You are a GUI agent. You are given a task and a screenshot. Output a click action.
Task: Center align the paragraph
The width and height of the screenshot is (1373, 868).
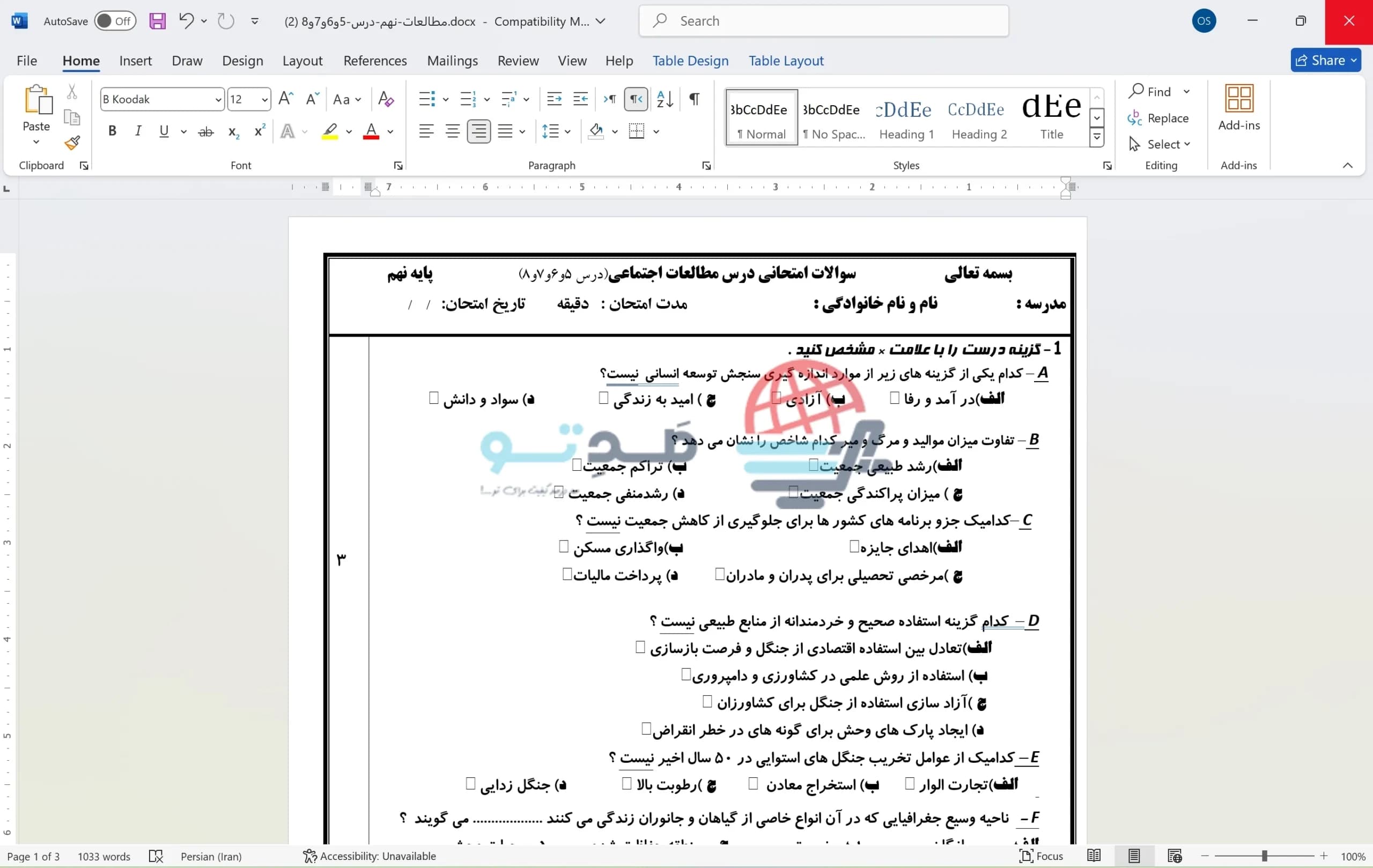[x=452, y=131]
